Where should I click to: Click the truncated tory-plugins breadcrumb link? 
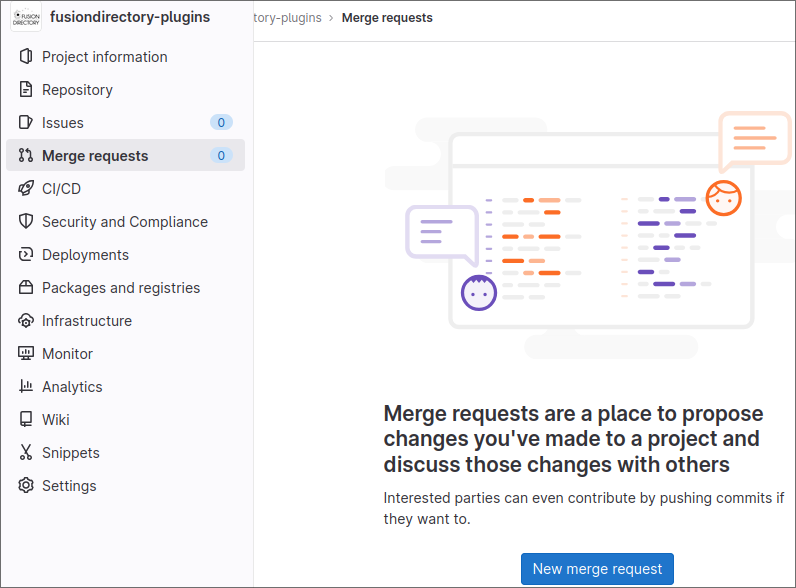click(x=287, y=18)
